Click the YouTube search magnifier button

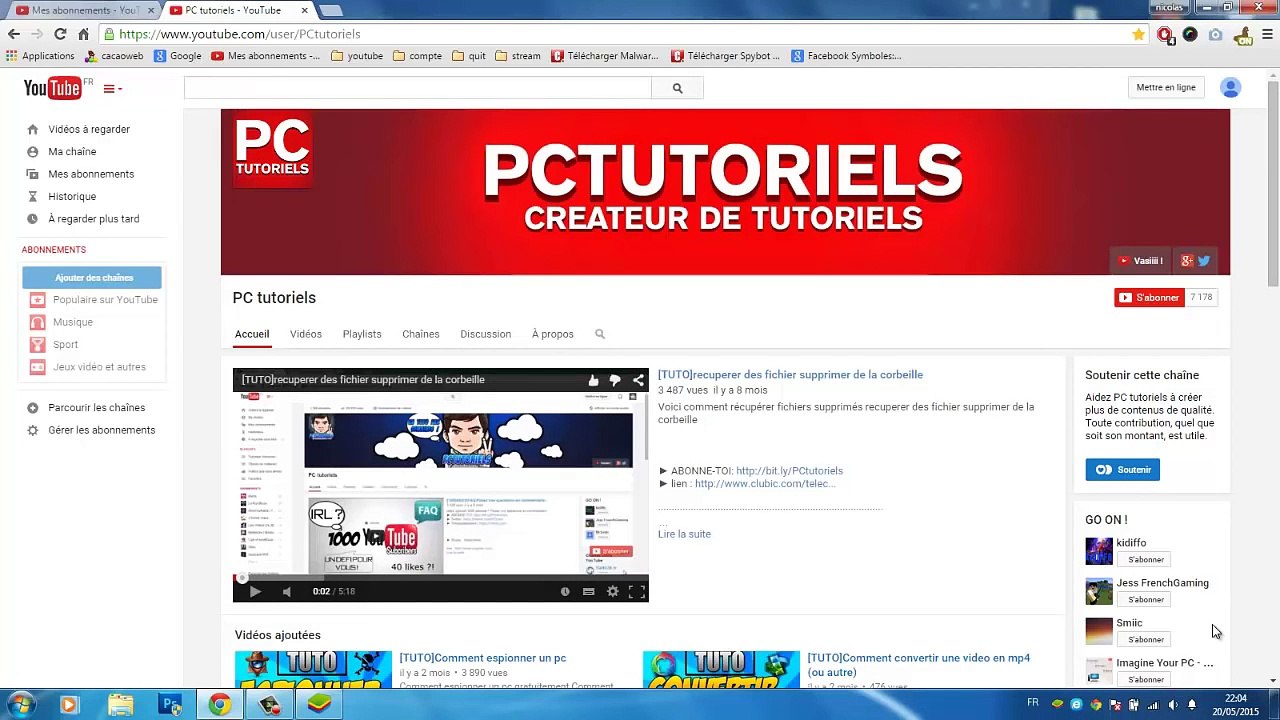(677, 88)
